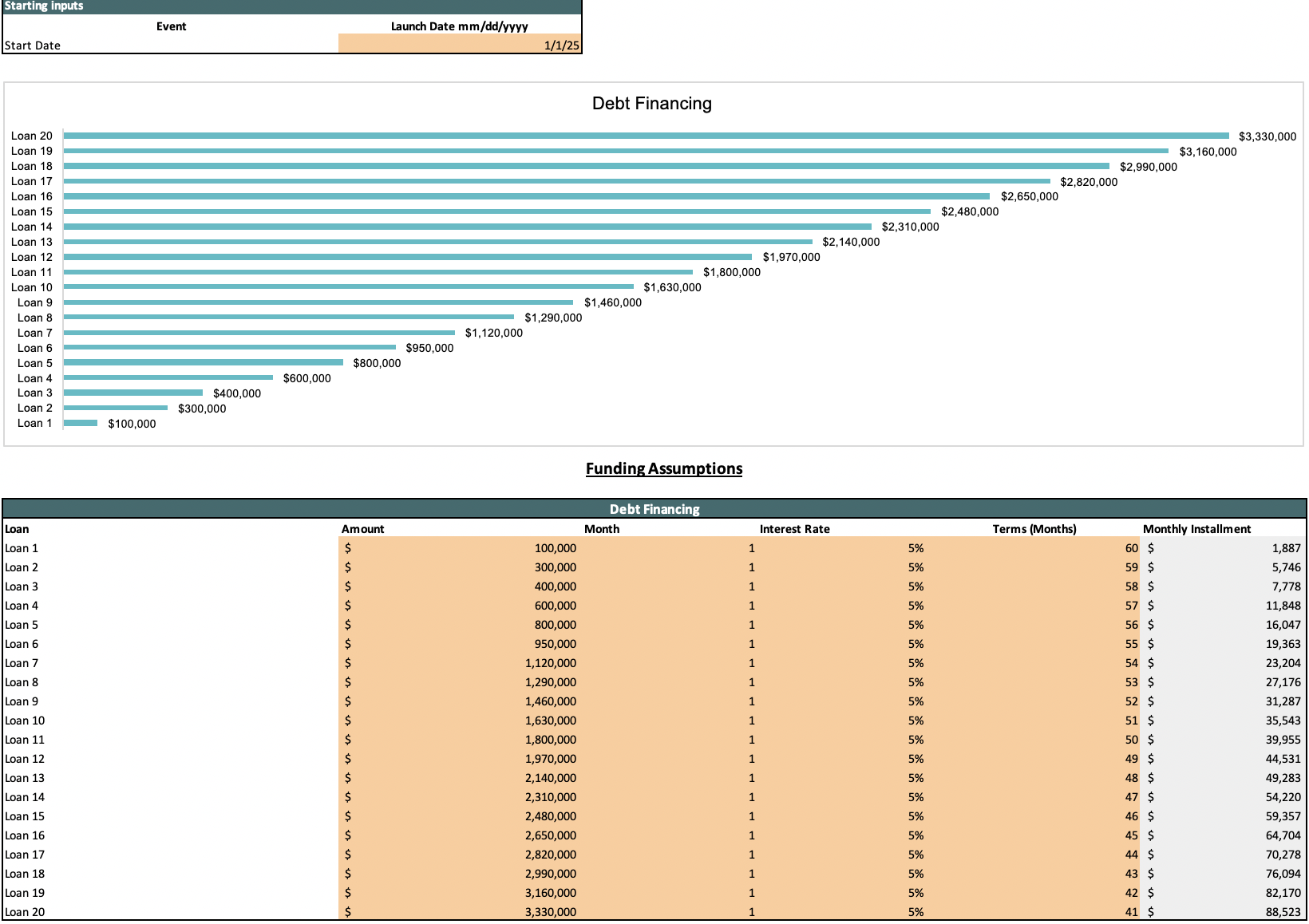Viewport: 1309px width, 924px height.
Task: Click the $800,000 chart data label
Action: coord(377,363)
